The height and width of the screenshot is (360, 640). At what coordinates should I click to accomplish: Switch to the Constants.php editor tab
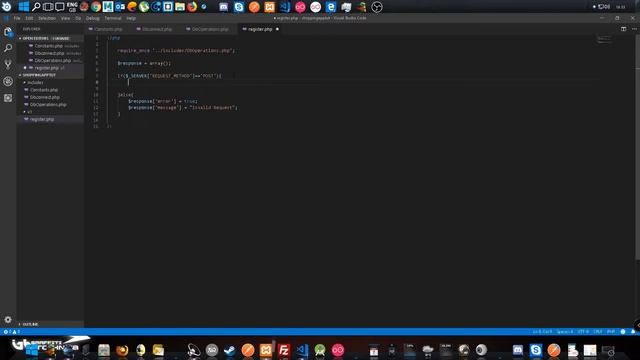click(108, 29)
